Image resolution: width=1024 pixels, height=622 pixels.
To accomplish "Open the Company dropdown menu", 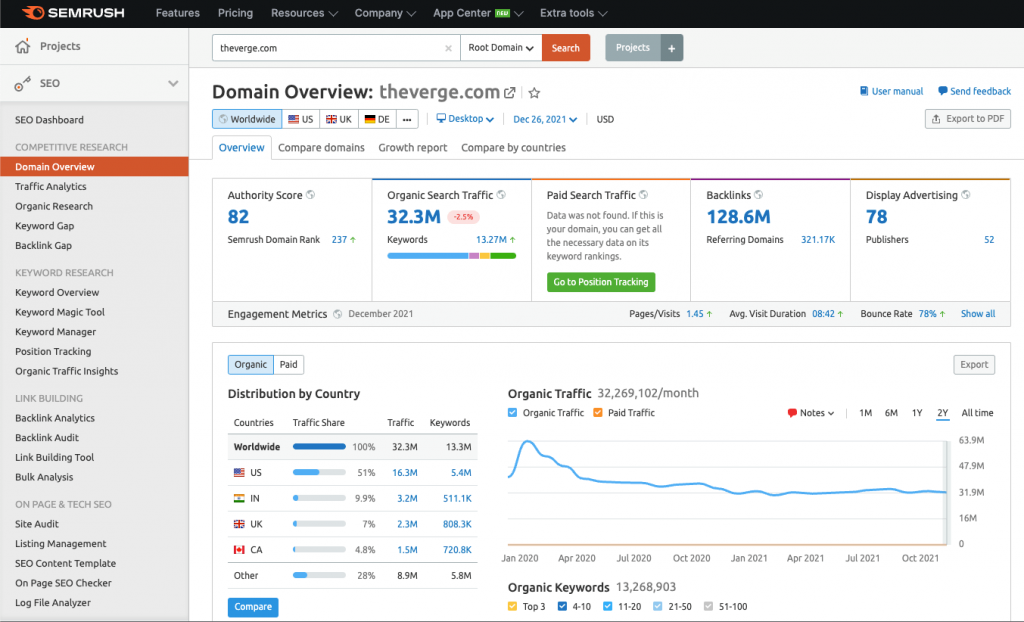I will tap(385, 13).
